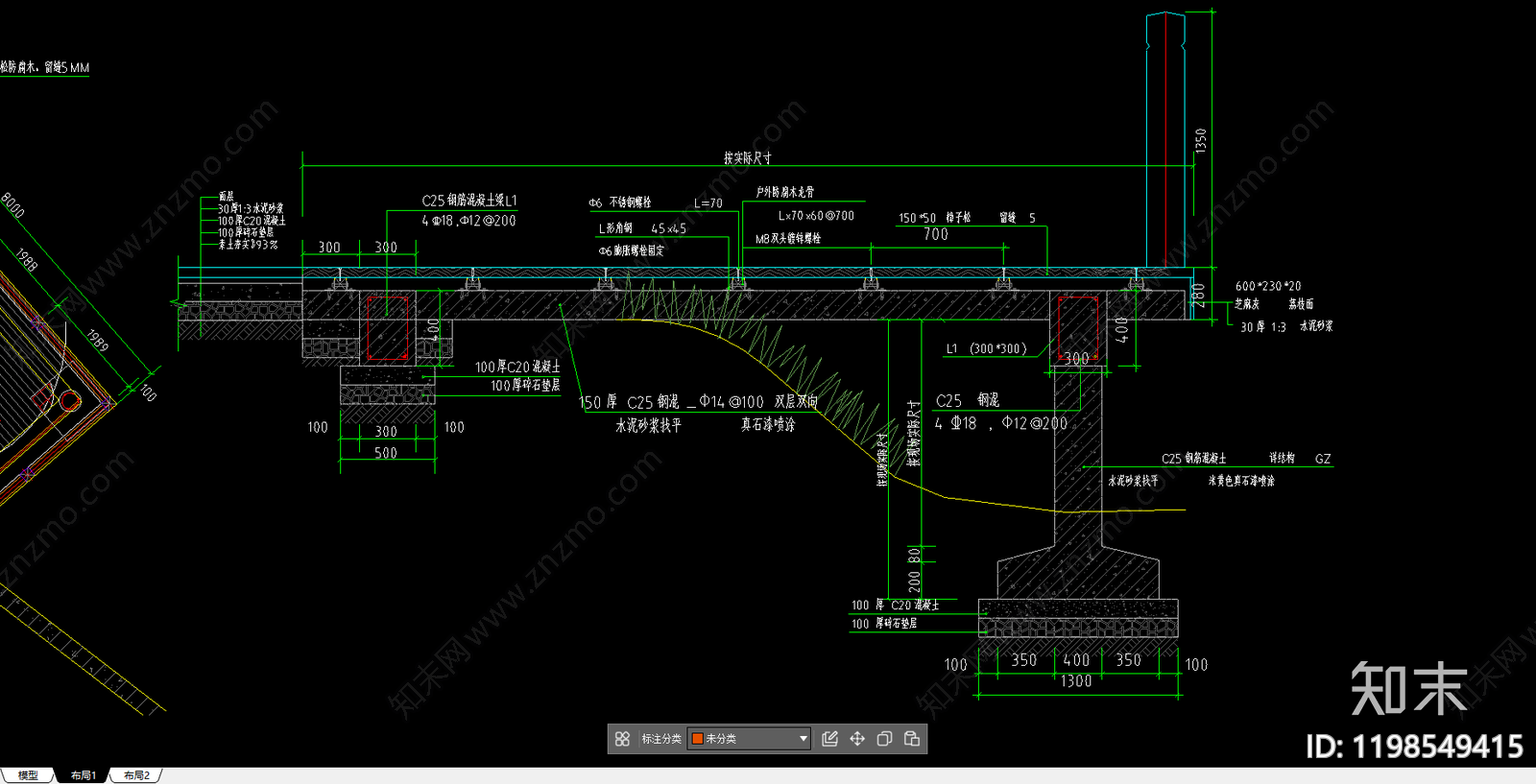Click the C25 钢筋混凝土梁L1 annotation
Viewport: 1536px width, 784px height.
click(469, 201)
